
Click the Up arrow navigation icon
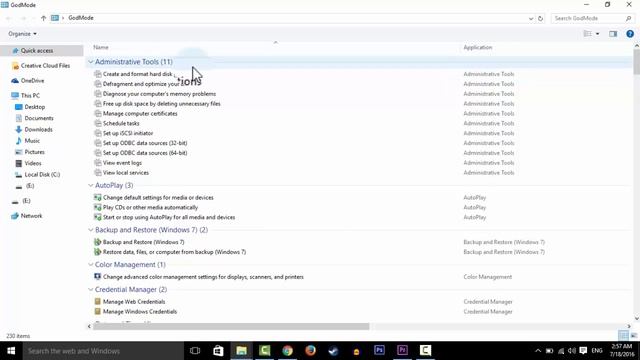pos(43,18)
